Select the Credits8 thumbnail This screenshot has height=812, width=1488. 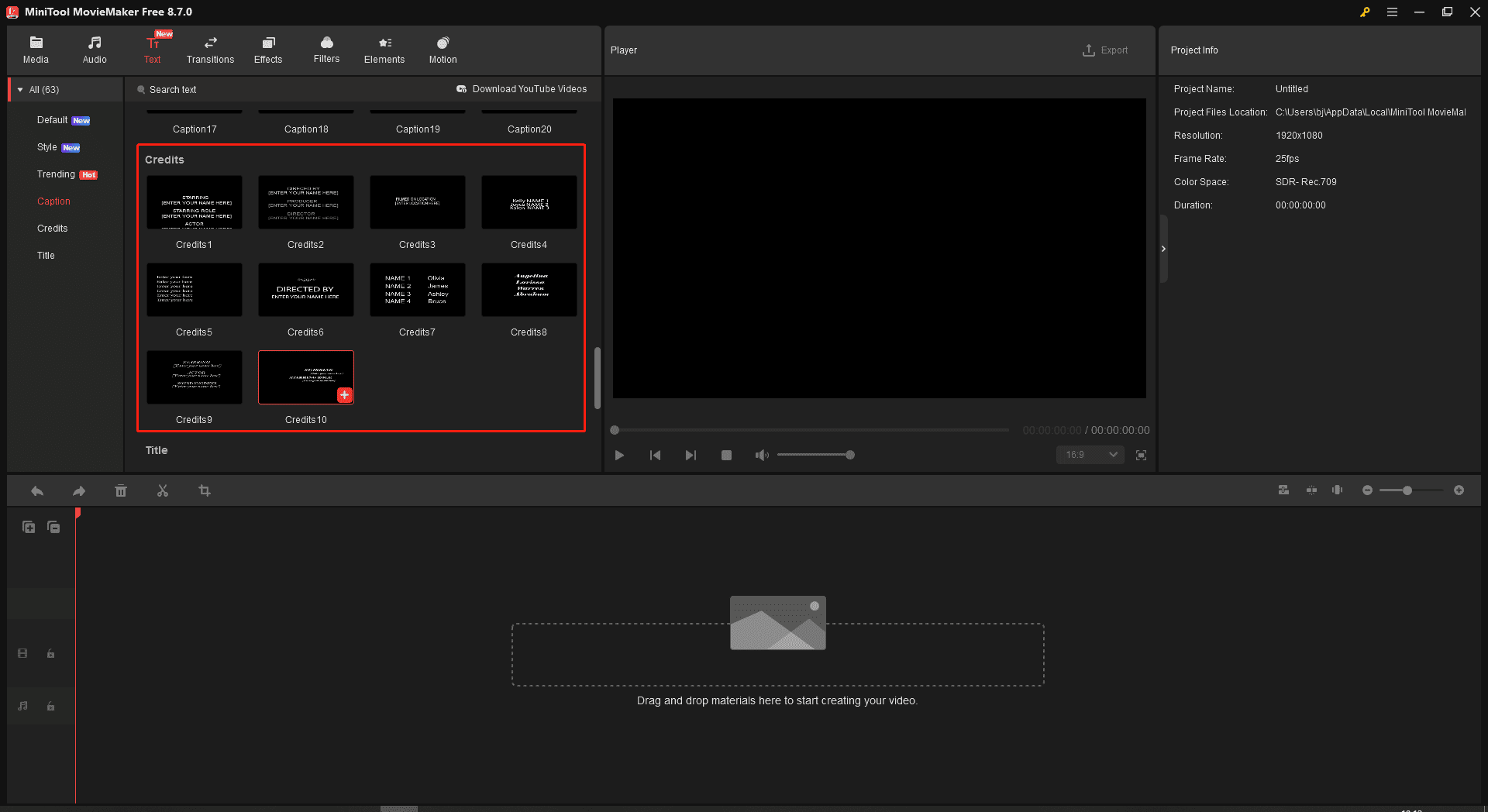point(529,290)
